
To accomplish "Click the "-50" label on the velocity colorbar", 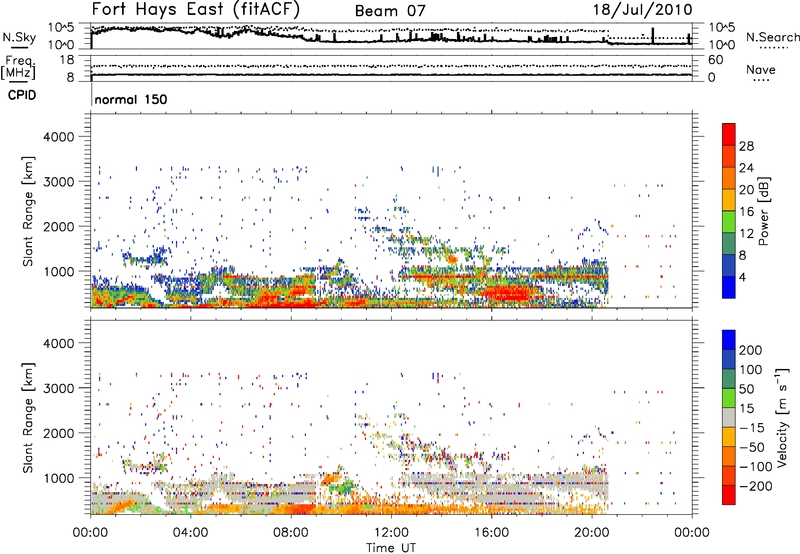I will [752, 447].
